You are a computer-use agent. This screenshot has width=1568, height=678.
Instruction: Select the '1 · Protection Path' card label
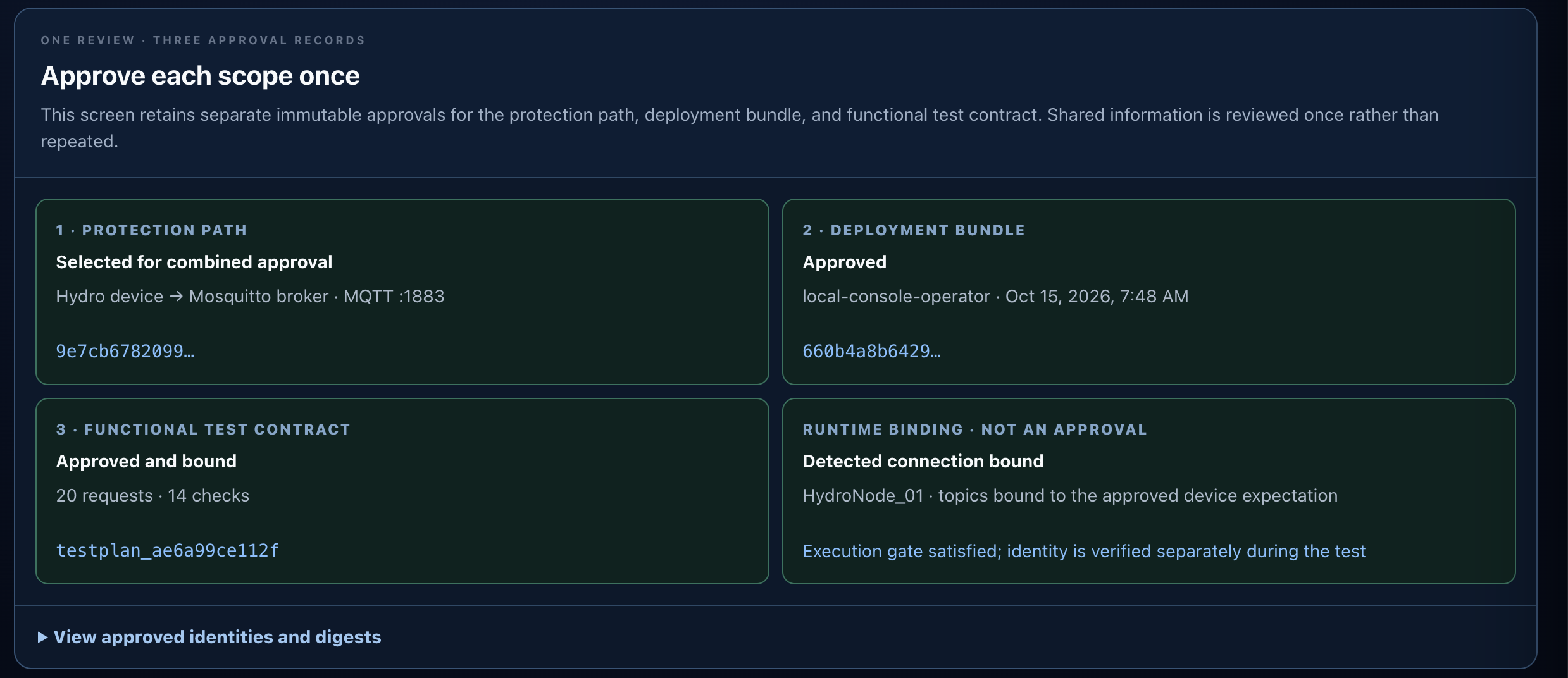tap(151, 230)
